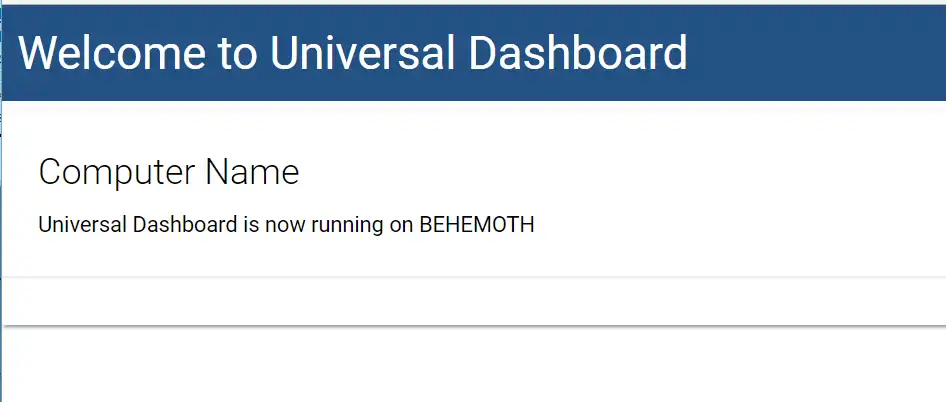Click 'Dashboard' in the card body sentence
Screen dimensions: 946x402
click(185, 225)
